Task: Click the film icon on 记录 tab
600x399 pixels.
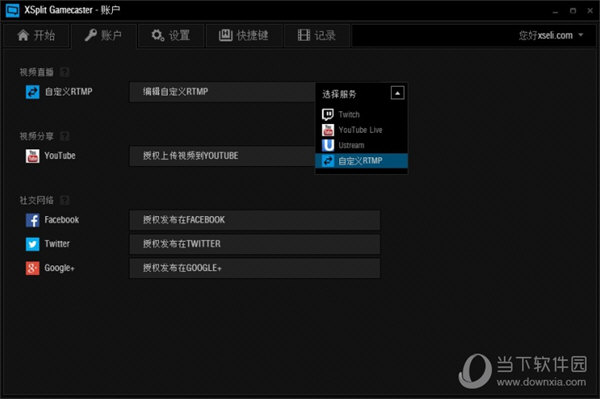Action: [304, 35]
